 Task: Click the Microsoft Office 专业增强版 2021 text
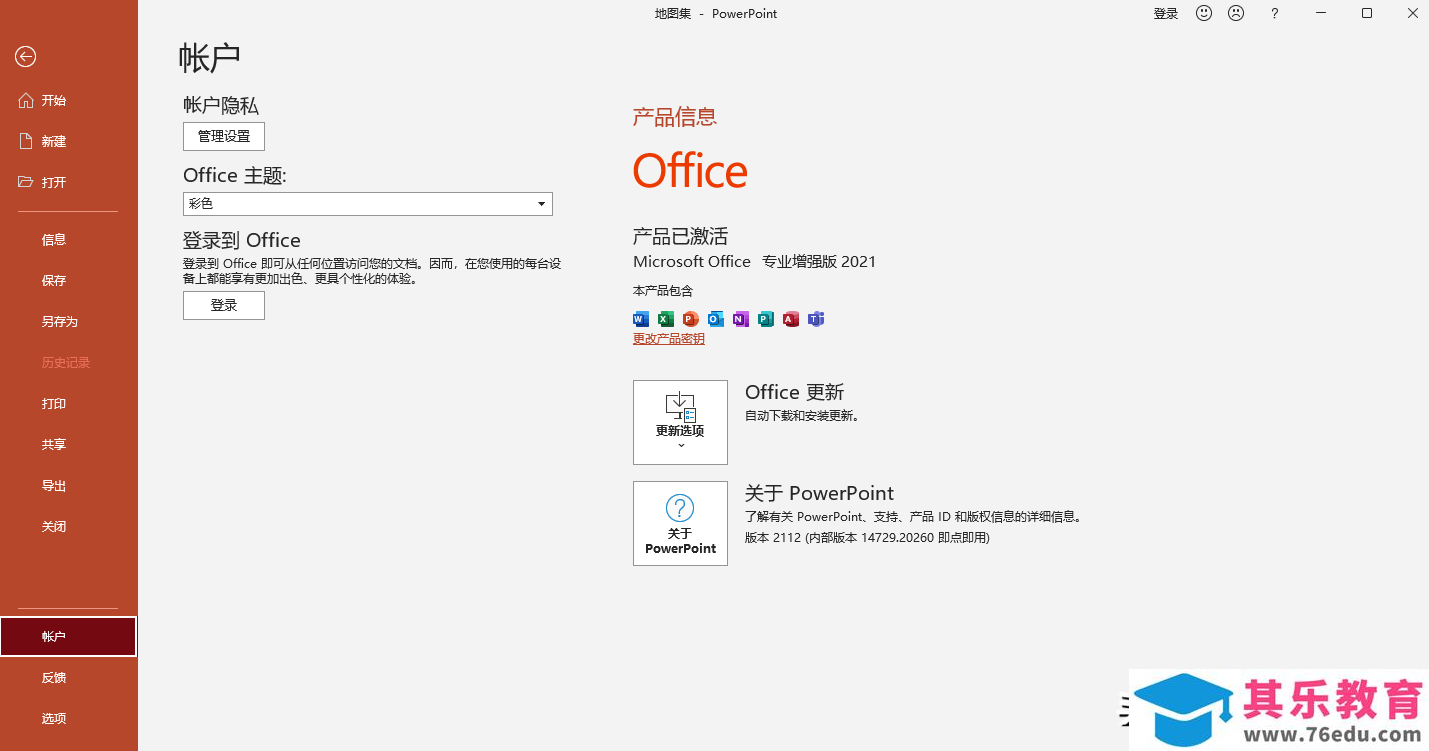[755, 261]
